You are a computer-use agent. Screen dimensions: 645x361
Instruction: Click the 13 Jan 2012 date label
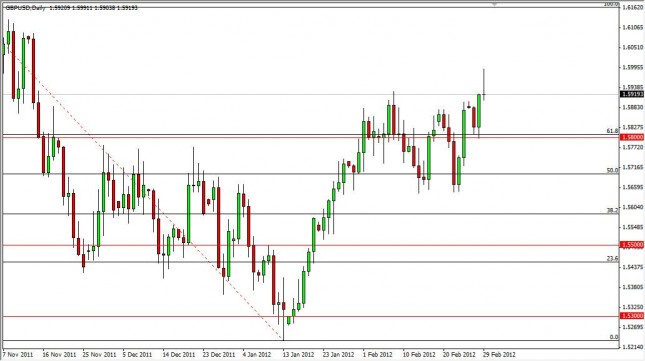pyautogui.click(x=298, y=354)
